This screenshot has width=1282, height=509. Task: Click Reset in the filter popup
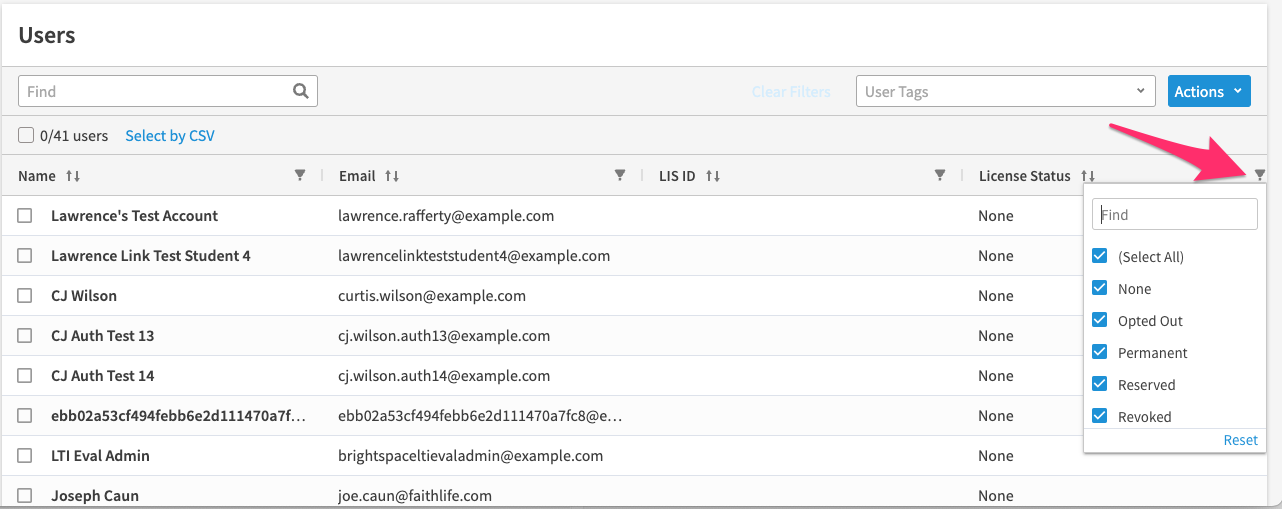(x=1240, y=440)
